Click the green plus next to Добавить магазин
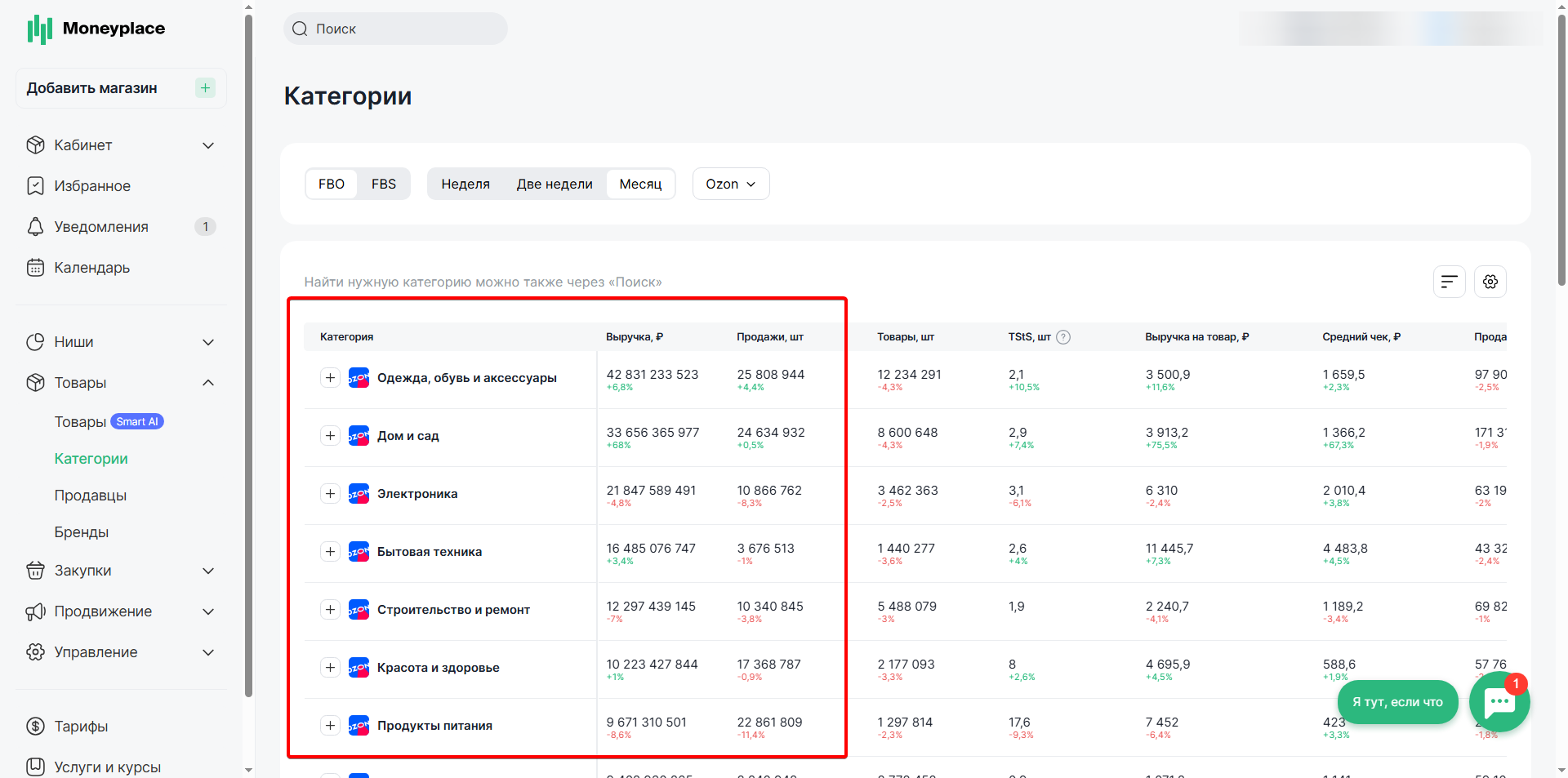This screenshot has height=778, width=1568. point(205,88)
